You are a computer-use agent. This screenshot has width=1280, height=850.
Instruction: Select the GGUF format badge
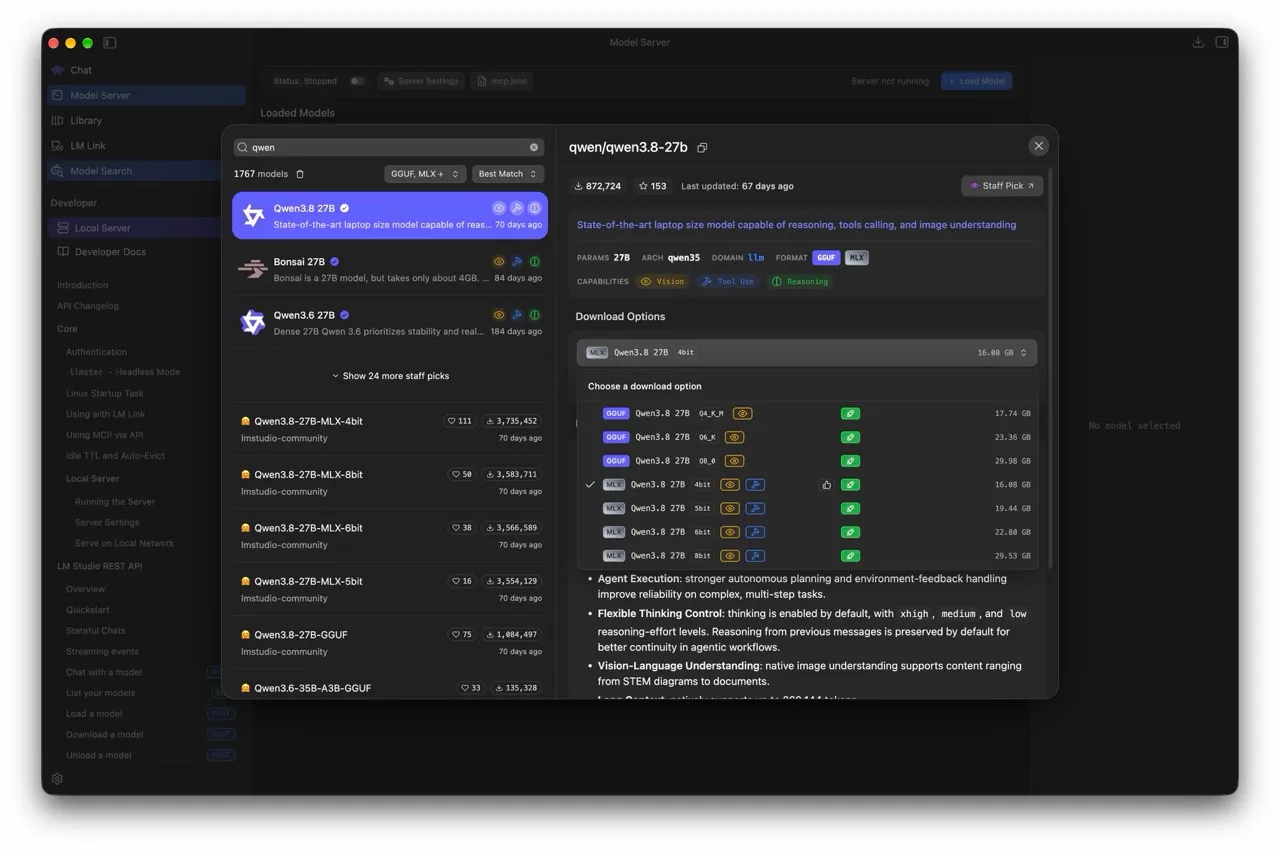click(x=826, y=257)
